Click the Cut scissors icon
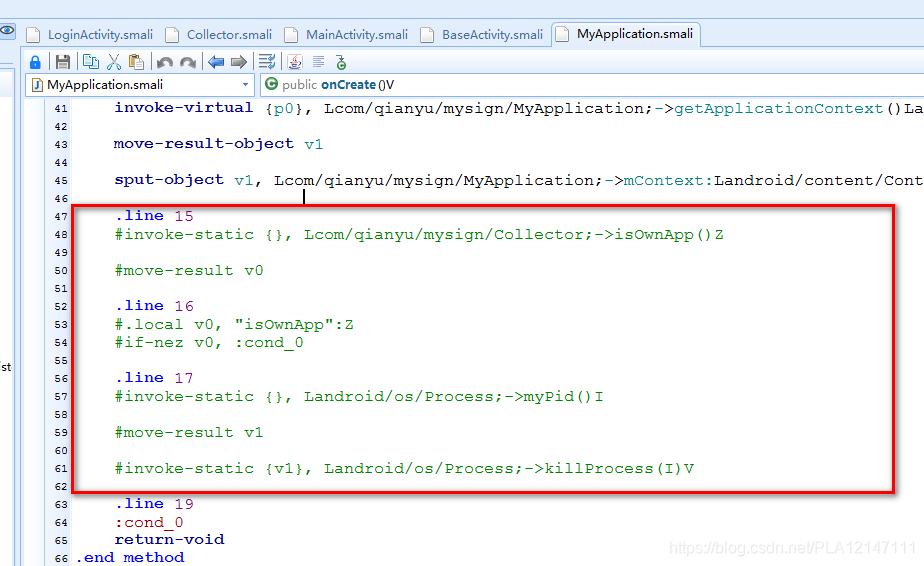 [x=114, y=62]
